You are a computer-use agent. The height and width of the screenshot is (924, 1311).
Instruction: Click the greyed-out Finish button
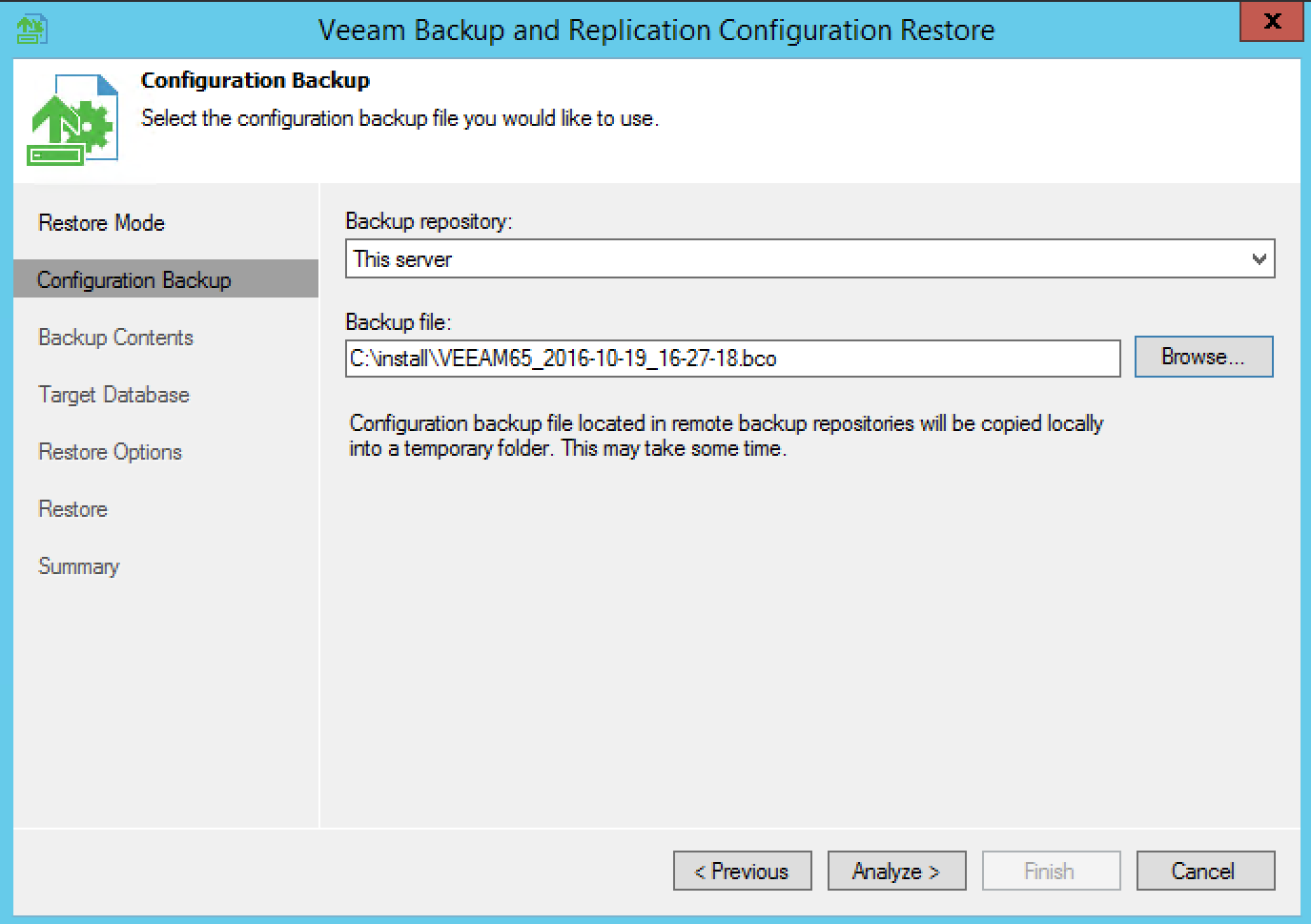pyautogui.click(x=1051, y=871)
